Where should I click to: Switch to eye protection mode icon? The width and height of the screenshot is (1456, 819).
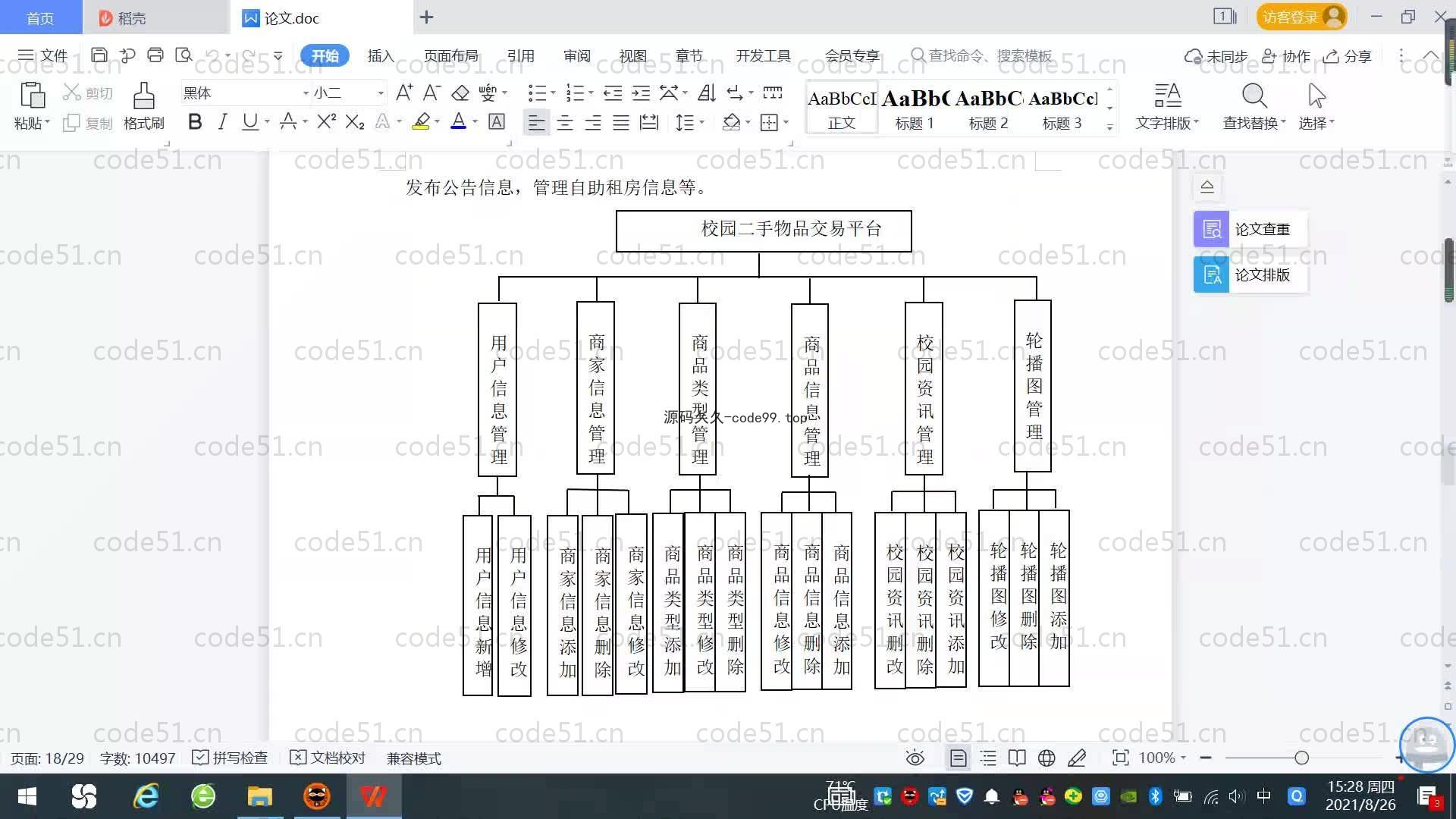coord(915,758)
